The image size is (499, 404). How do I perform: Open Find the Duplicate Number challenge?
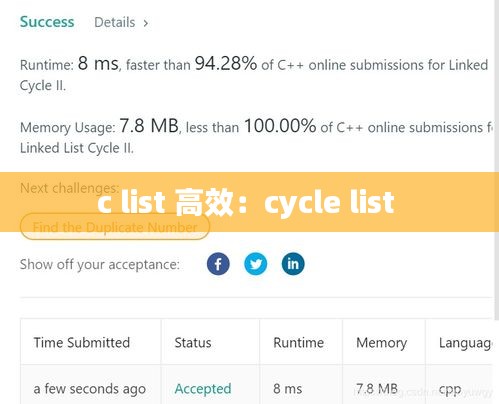point(115,227)
